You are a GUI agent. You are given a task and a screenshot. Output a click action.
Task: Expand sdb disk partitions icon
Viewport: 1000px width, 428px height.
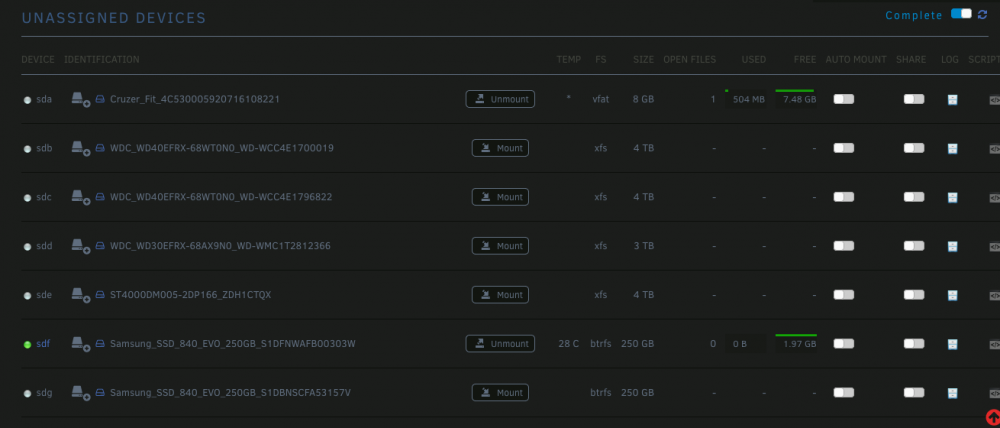click(x=80, y=148)
